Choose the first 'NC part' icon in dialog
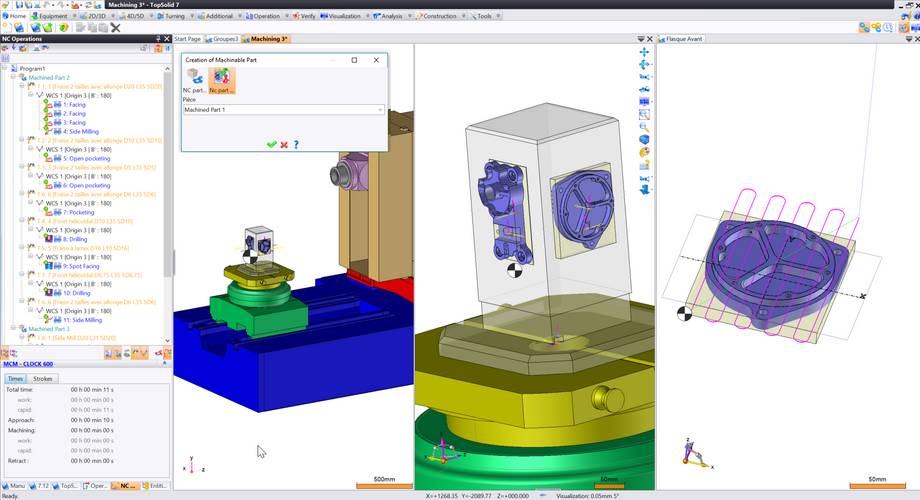The height and width of the screenshot is (500, 920). click(x=195, y=78)
